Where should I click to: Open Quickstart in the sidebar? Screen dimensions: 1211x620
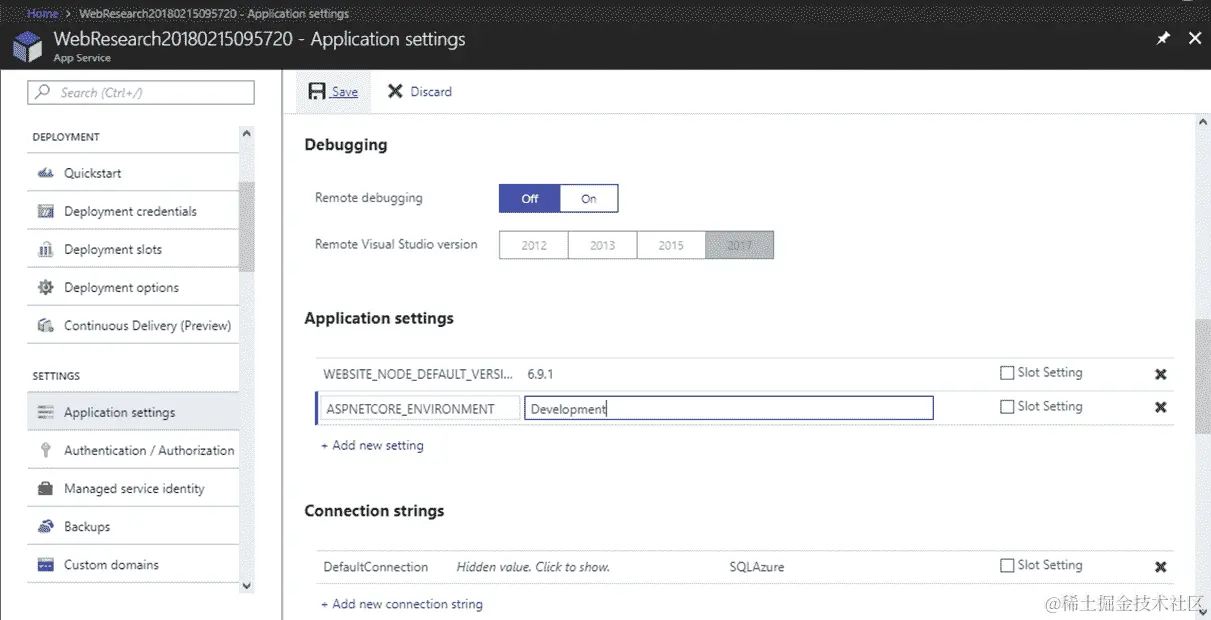133,173
